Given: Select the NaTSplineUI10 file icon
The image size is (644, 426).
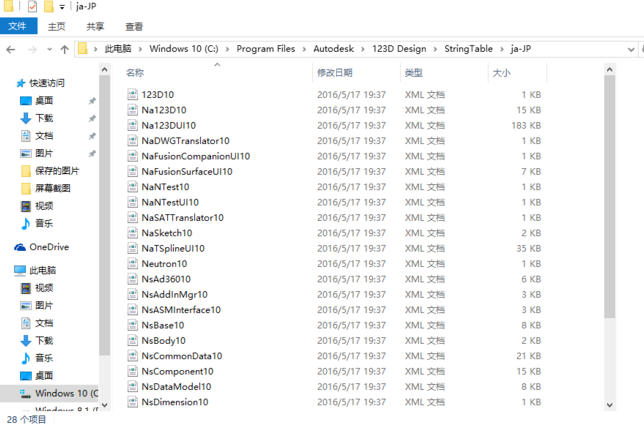Looking at the screenshot, I should click(x=132, y=248).
